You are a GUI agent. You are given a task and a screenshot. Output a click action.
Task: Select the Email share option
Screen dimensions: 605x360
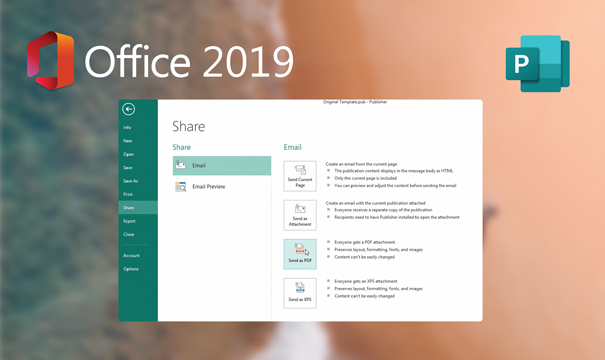click(222, 166)
